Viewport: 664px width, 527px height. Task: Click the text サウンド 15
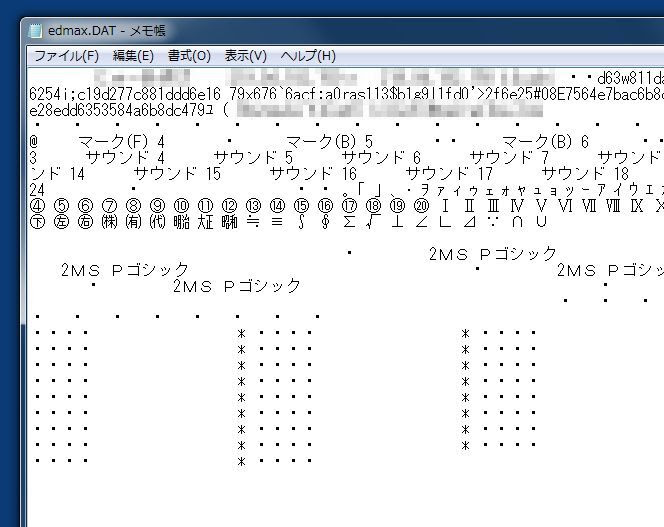[x=177, y=174]
